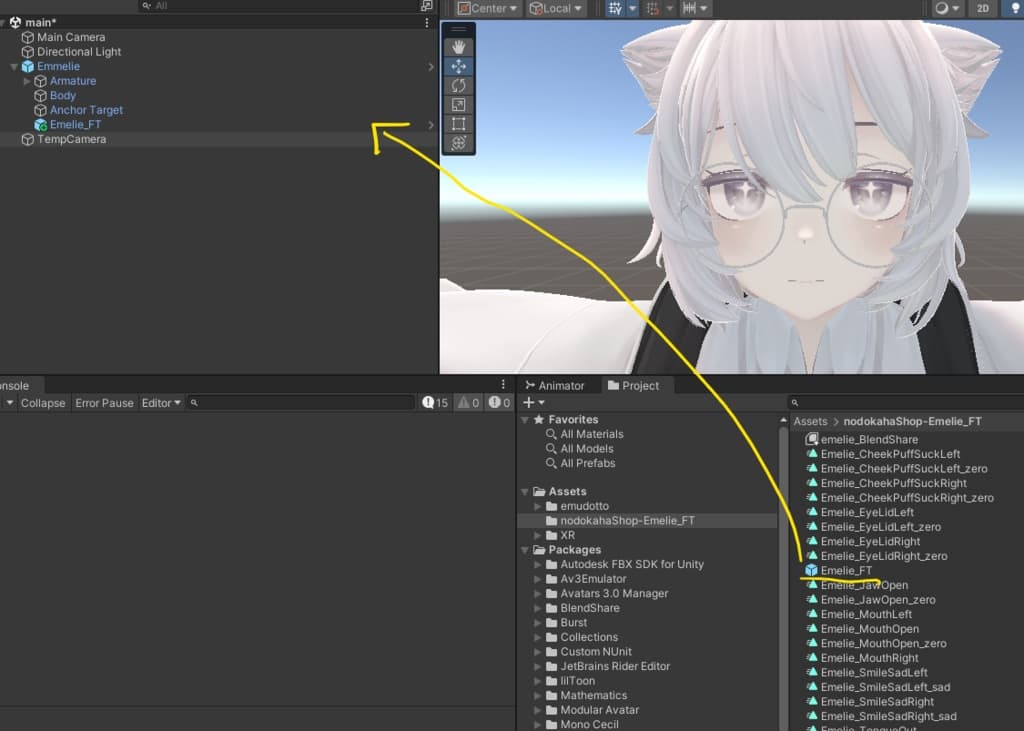The image size is (1024, 731).
Task: Switch to the Animator tab
Action: 555,386
